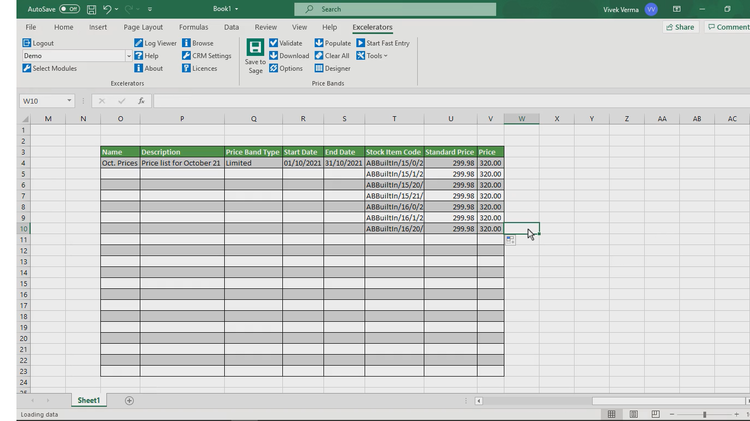
Task: Select the Limited price band type cell
Action: (253, 163)
